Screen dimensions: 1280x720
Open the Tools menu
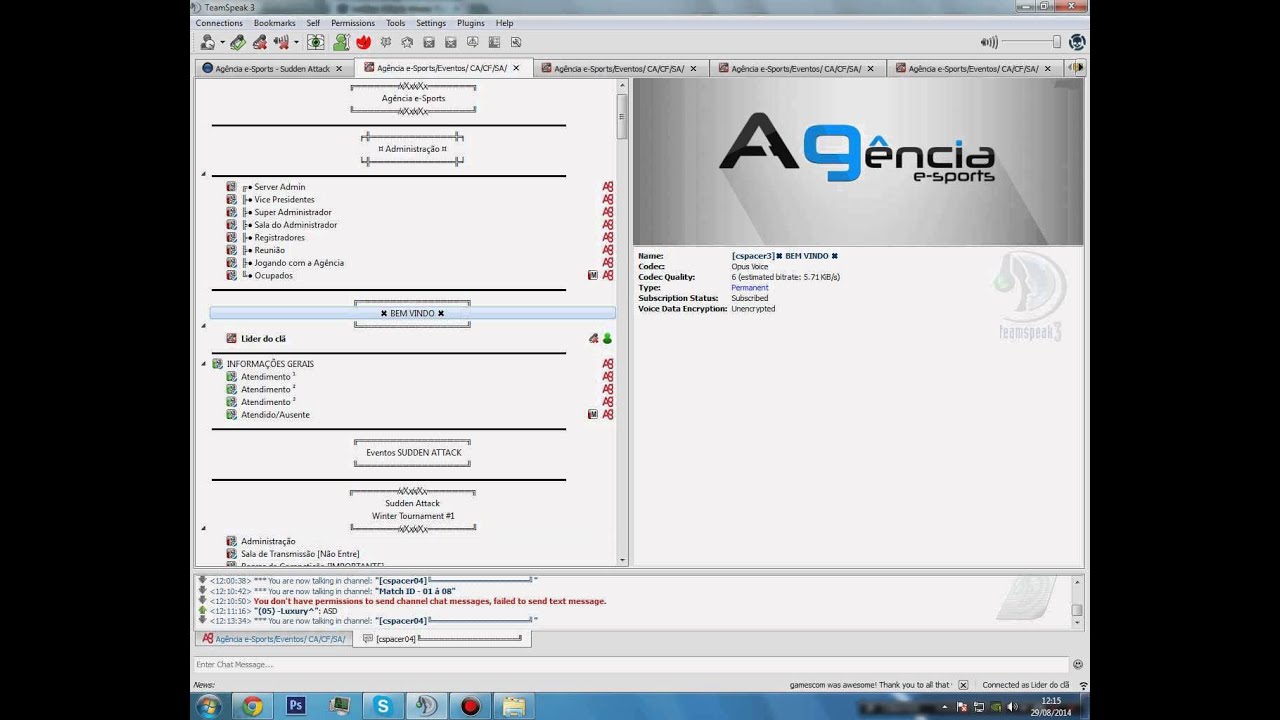396,23
